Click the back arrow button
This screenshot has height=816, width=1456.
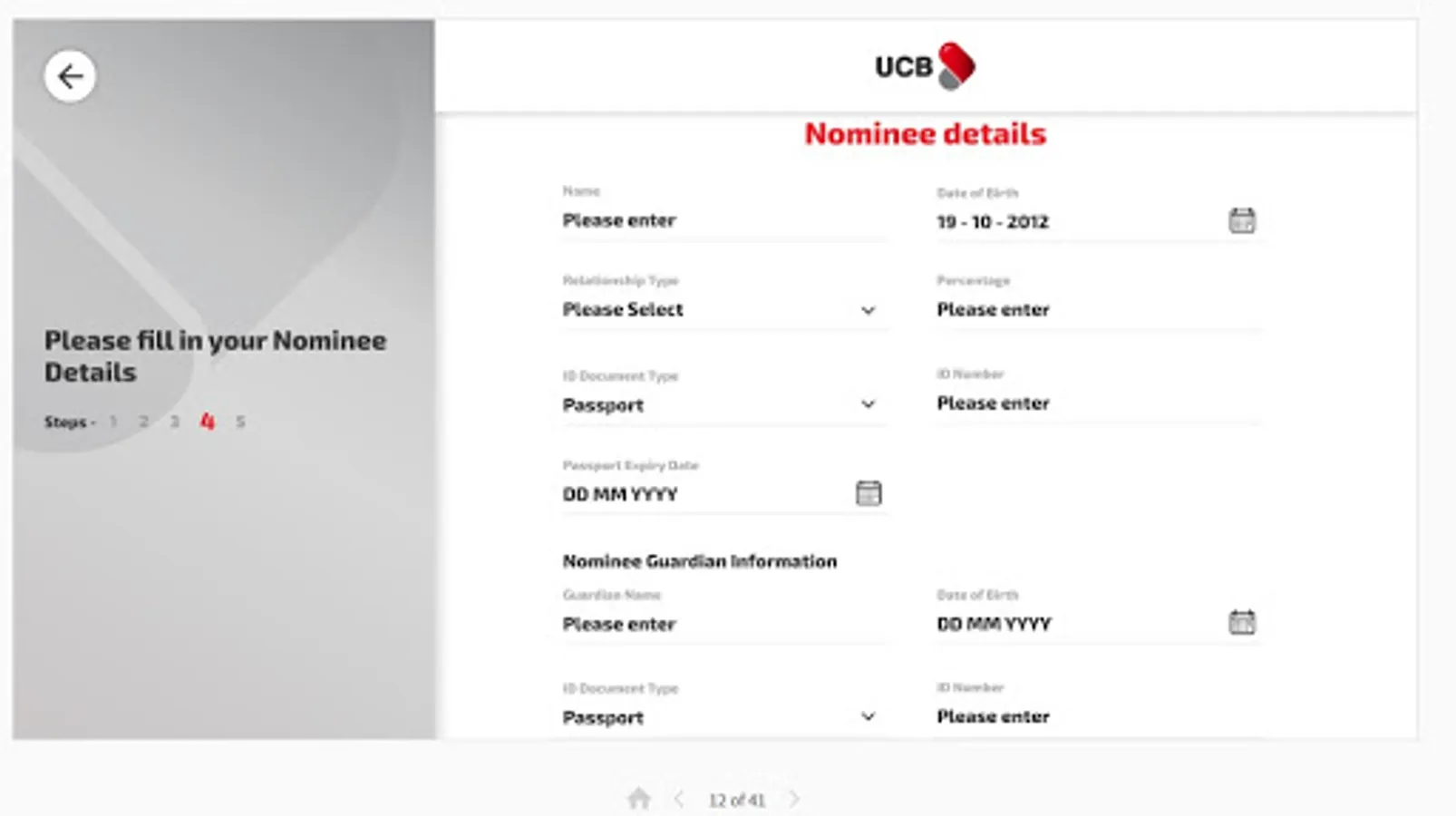pyautogui.click(x=70, y=76)
